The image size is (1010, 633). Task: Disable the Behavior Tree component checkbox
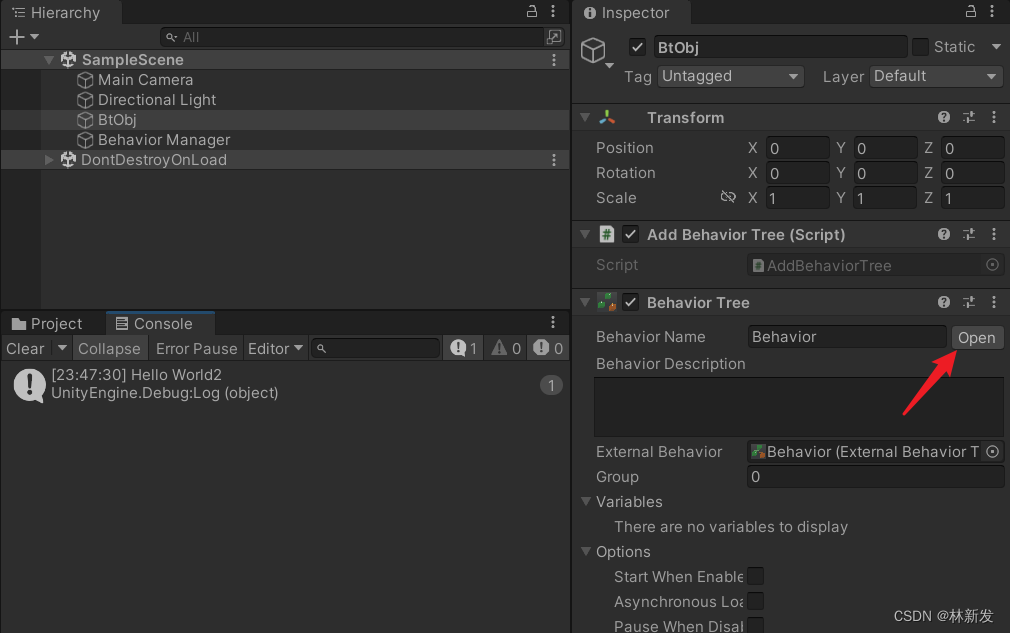(631, 302)
